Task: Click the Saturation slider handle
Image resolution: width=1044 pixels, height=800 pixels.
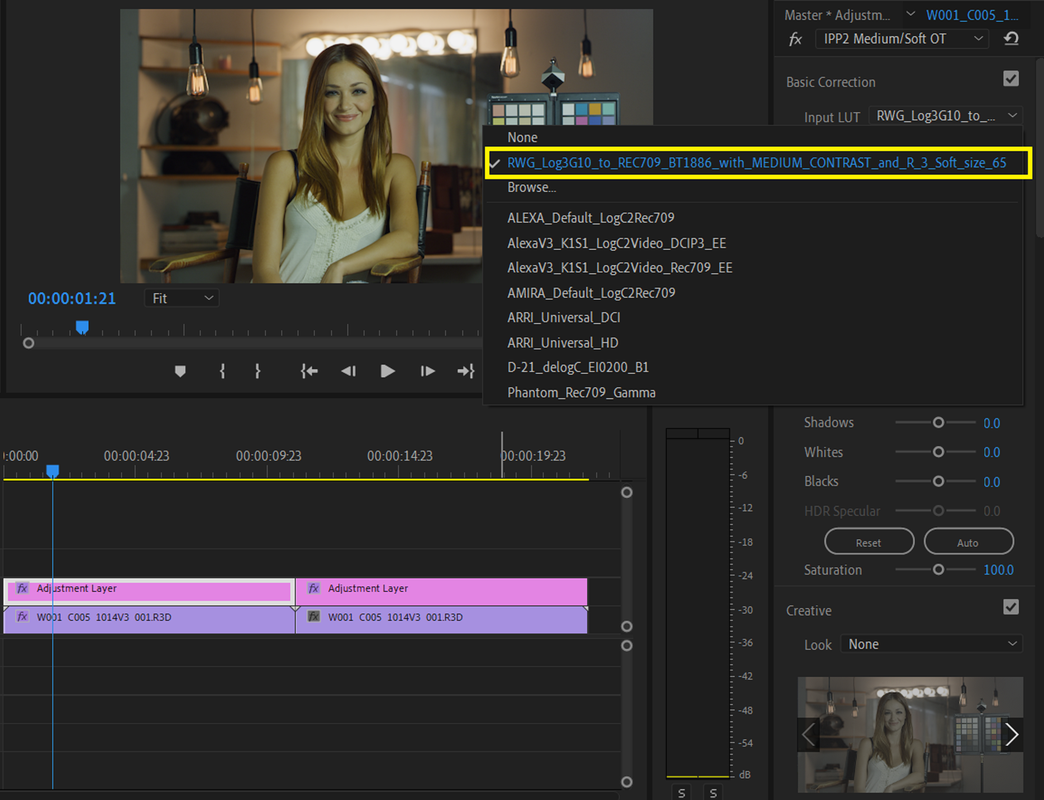Action: 938,570
